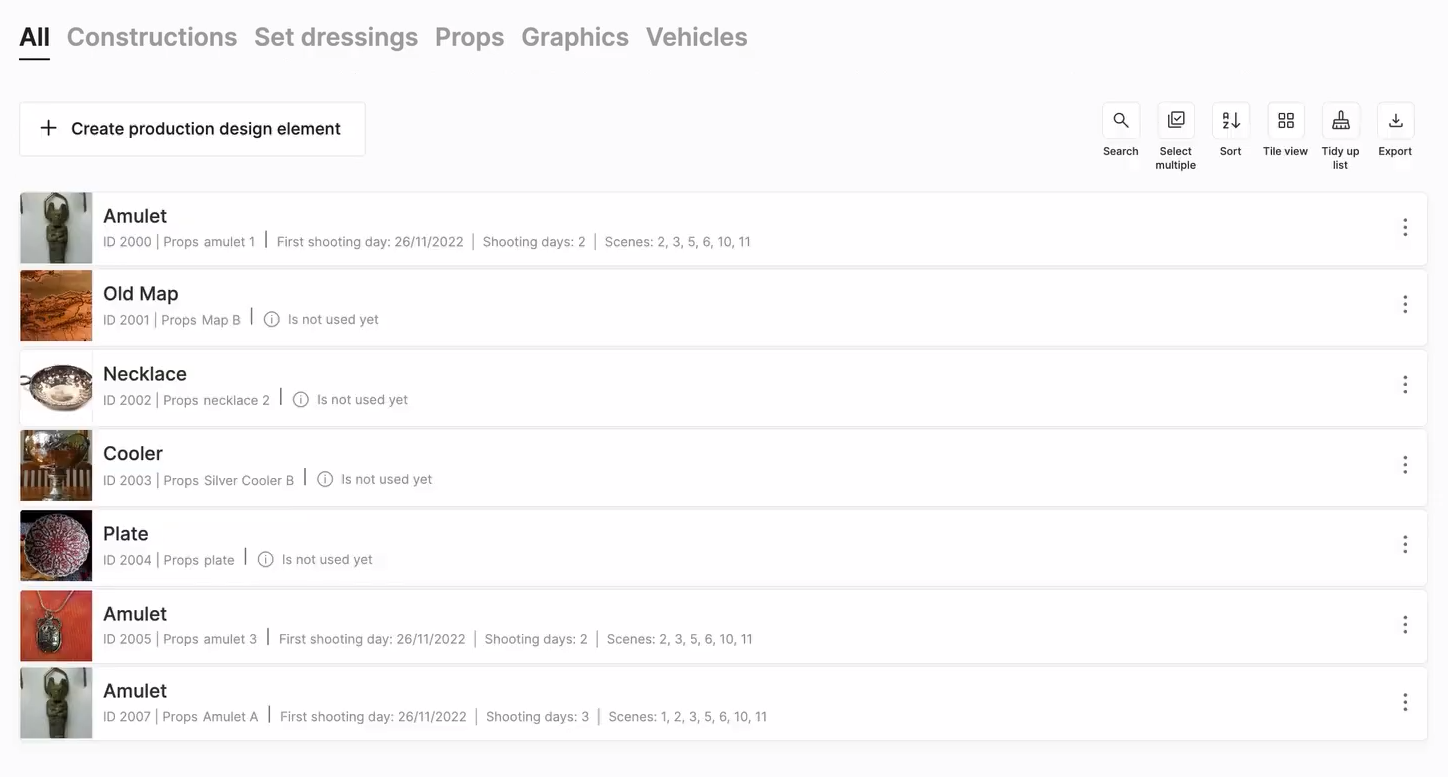This screenshot has width=1448, height=777.
Task: Click Create production design element button
Action: (x=192, y=129)
